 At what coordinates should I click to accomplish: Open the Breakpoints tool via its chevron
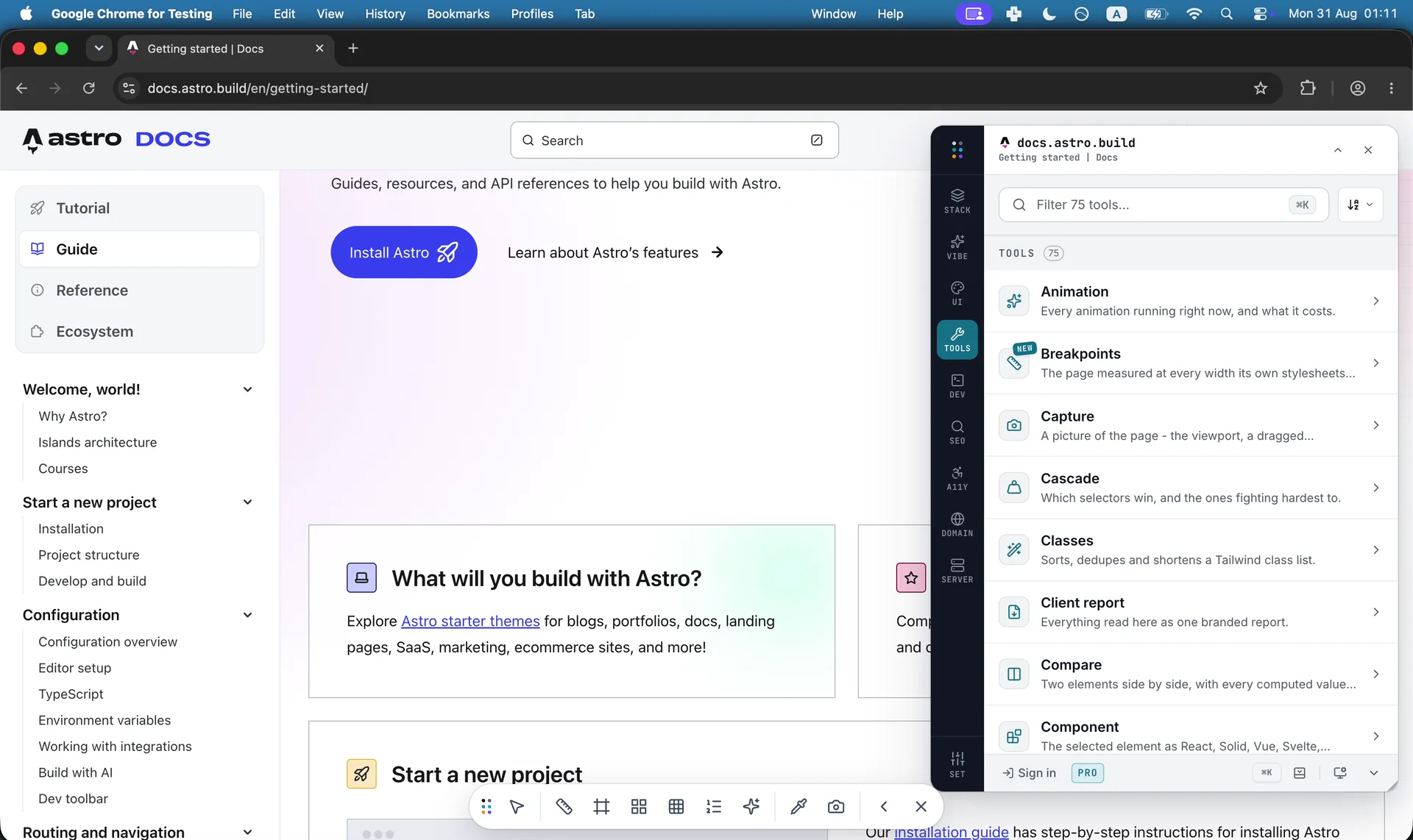click(x=1375, y=363)
